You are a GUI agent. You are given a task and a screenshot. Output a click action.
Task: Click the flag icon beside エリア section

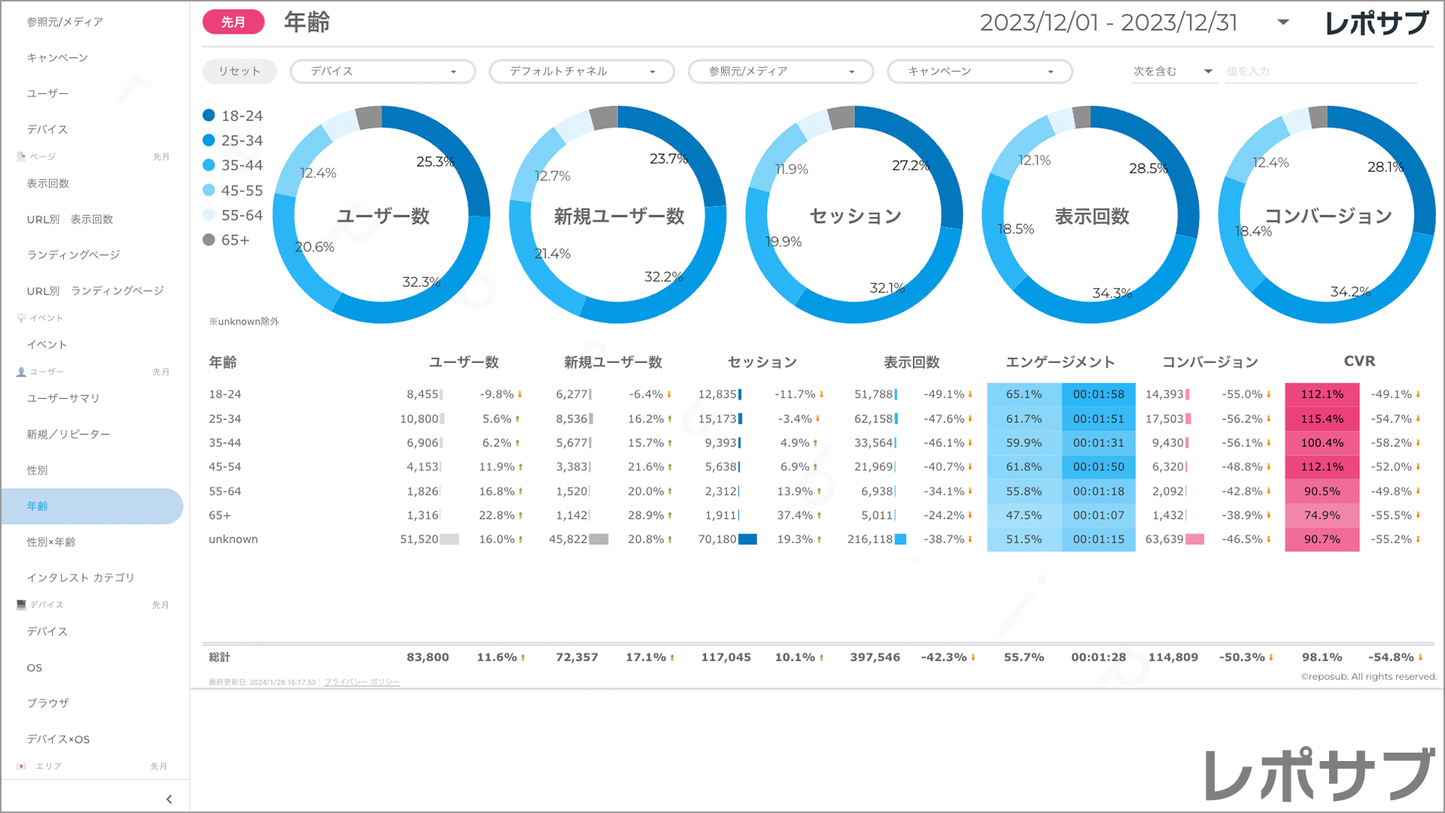tap(21, 766)
